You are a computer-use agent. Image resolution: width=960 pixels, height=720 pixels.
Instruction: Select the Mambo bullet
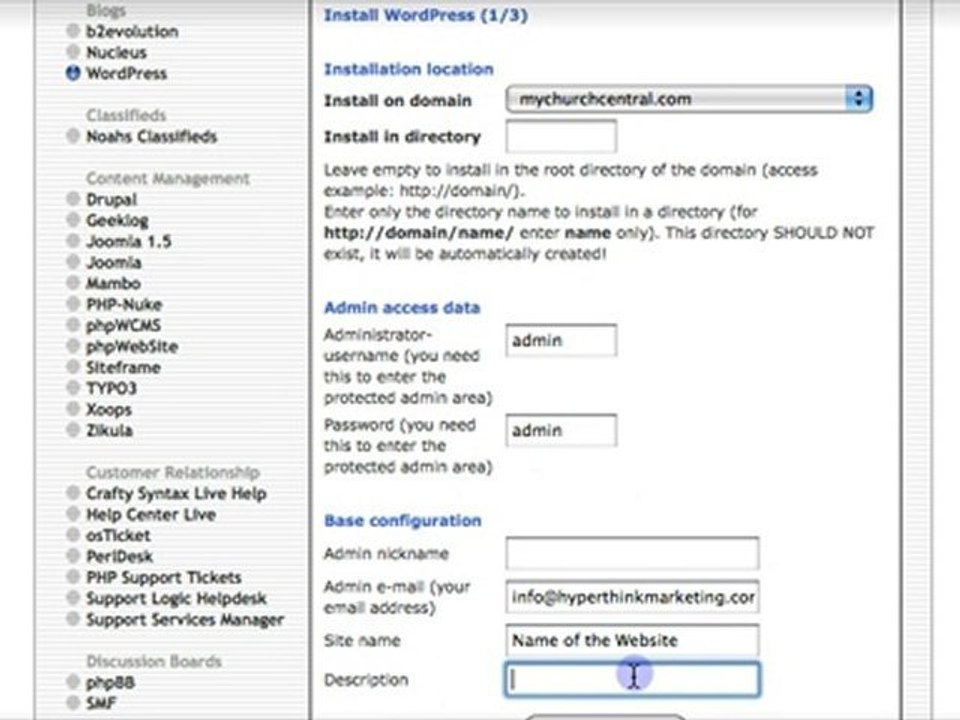(73, 283)
